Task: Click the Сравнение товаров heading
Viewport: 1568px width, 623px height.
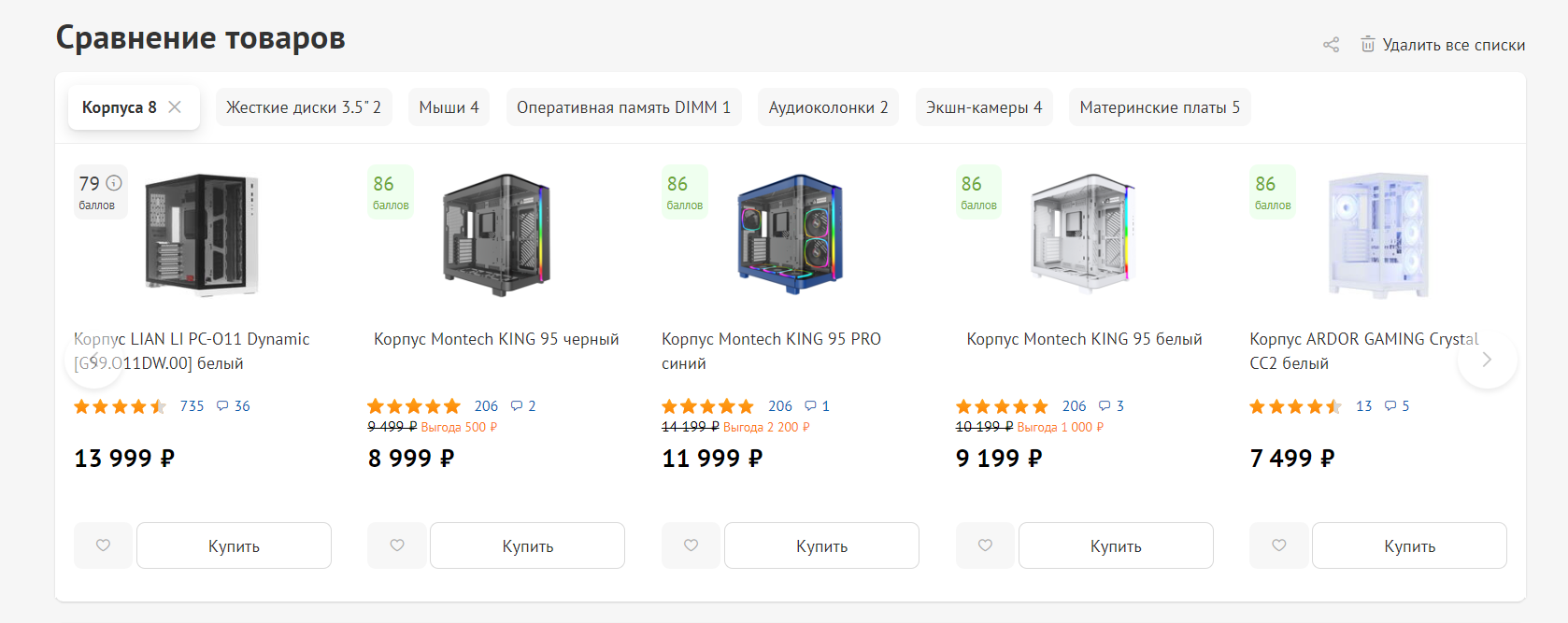Action: coord(200,38)
